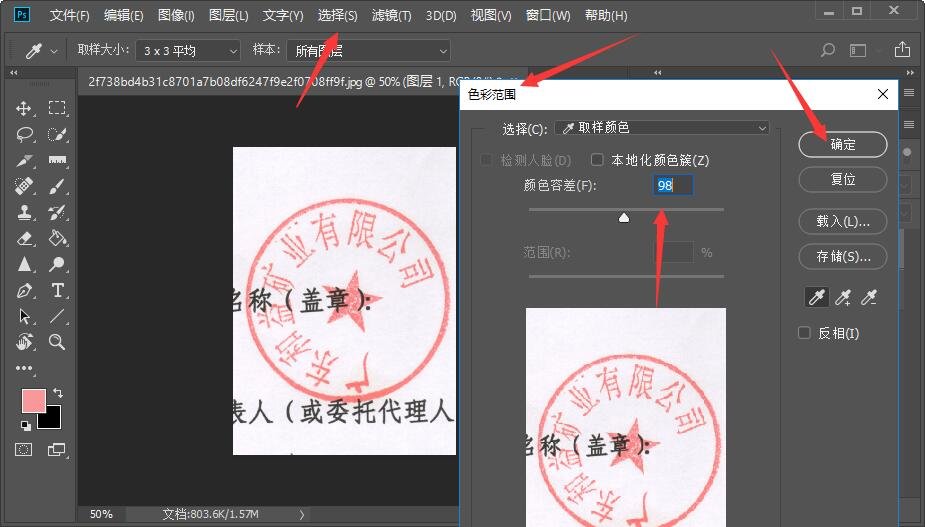Enable 本地化颜色簇(Z) checkbox
Screen dimensions: 925x527
coord(597,160)
